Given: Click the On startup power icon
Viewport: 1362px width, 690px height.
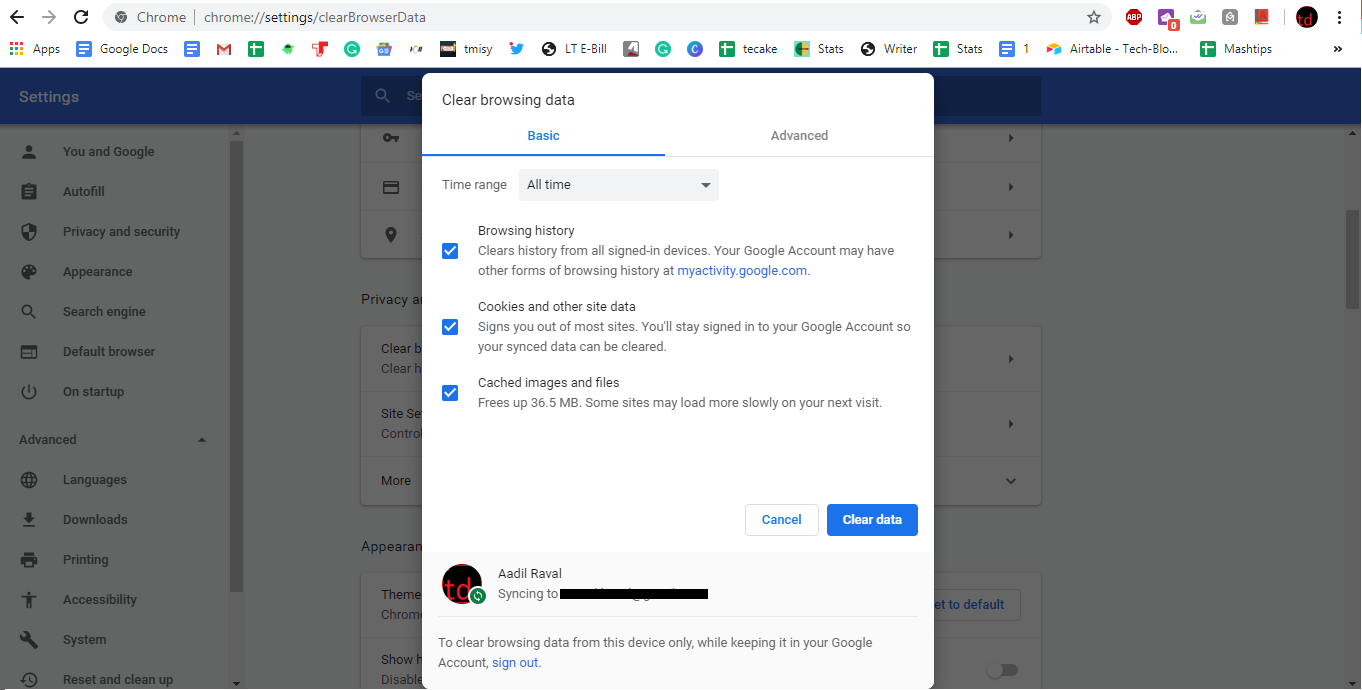Looking at the screenshot, I should (29, 391).
